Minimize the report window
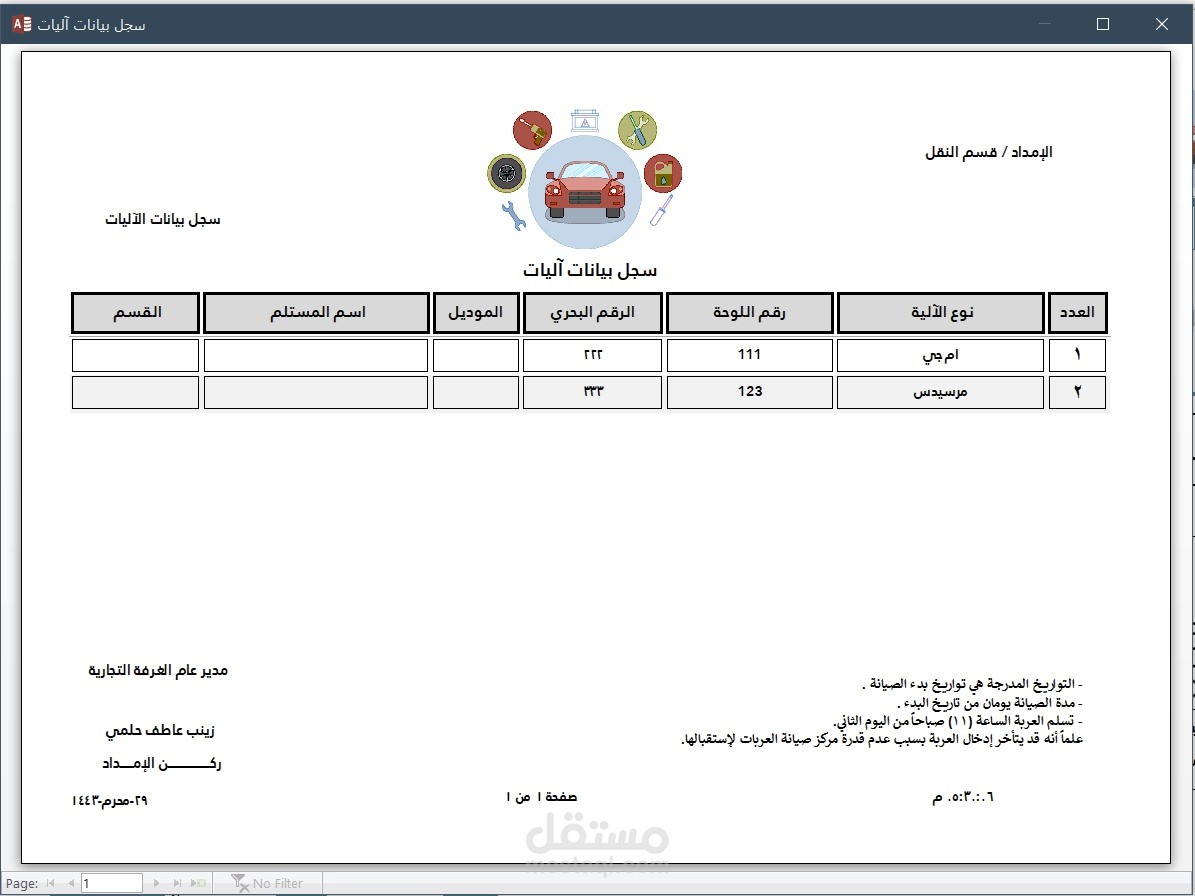Image resolution: width=1195 pixels, height=896 pixels. (1045, 24)
